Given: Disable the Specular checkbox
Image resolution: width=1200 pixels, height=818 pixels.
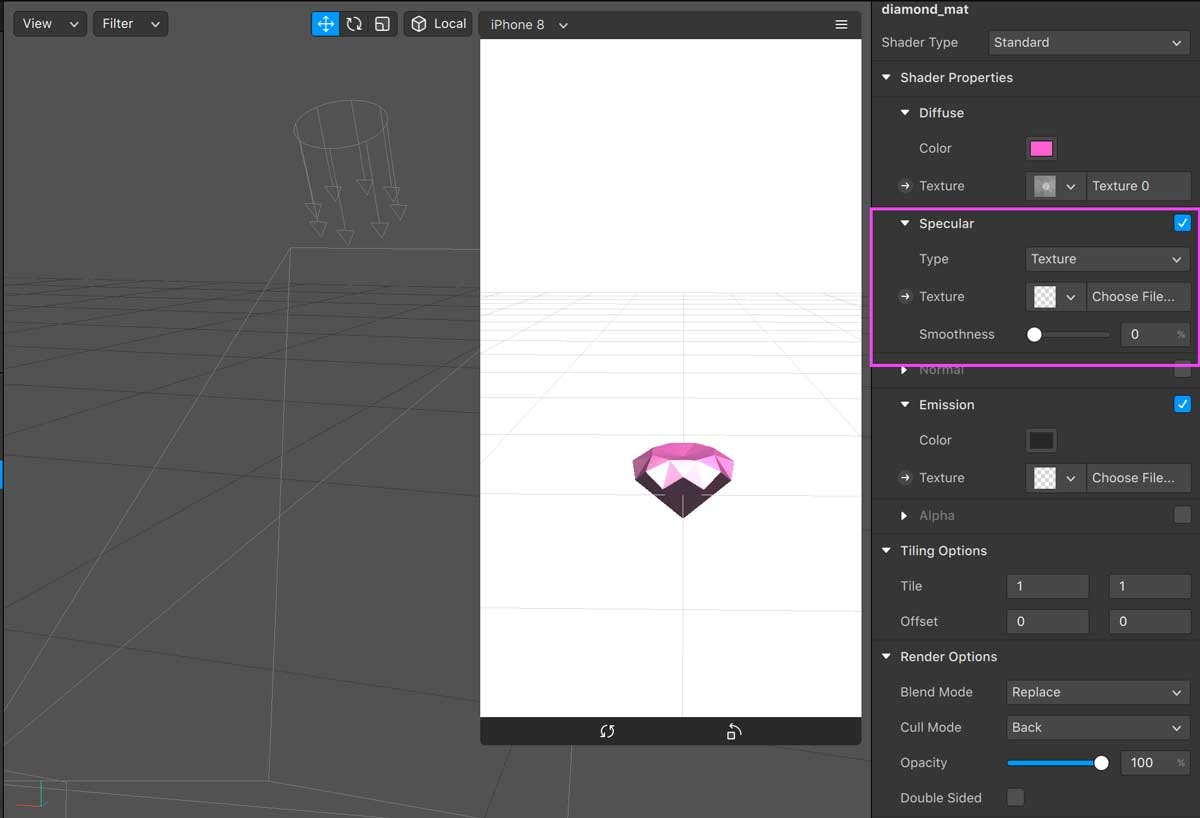Looking at the screenshot, I should click(1182, 223).
